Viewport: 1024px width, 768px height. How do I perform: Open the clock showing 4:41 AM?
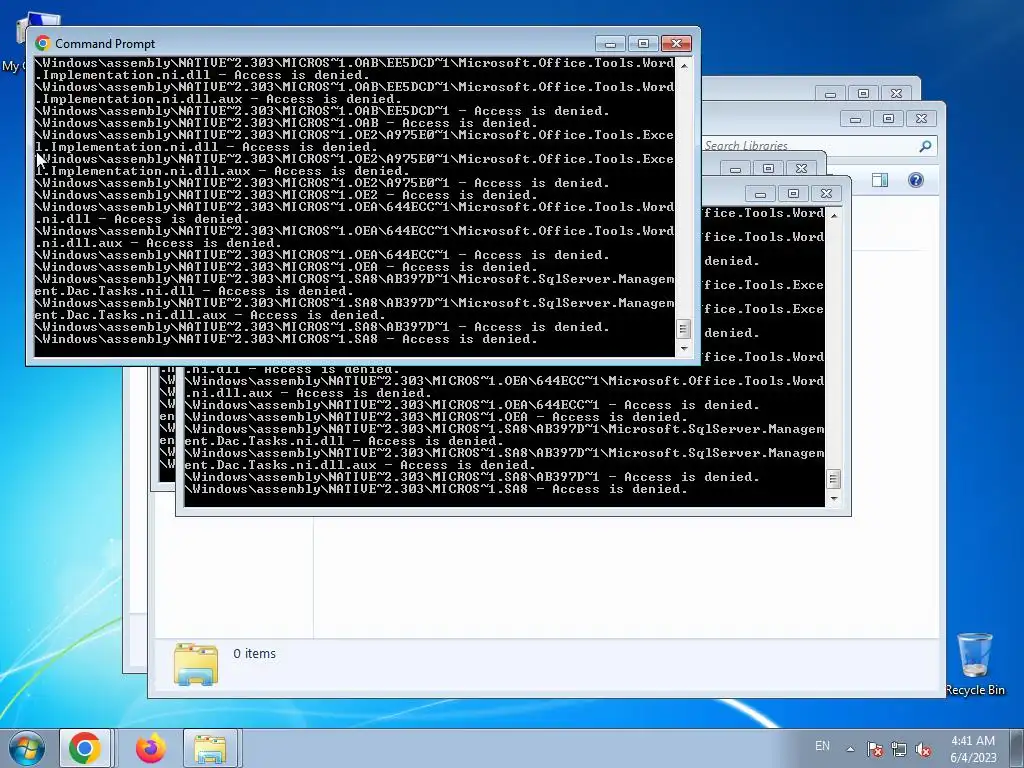click(x=972, y=741)
